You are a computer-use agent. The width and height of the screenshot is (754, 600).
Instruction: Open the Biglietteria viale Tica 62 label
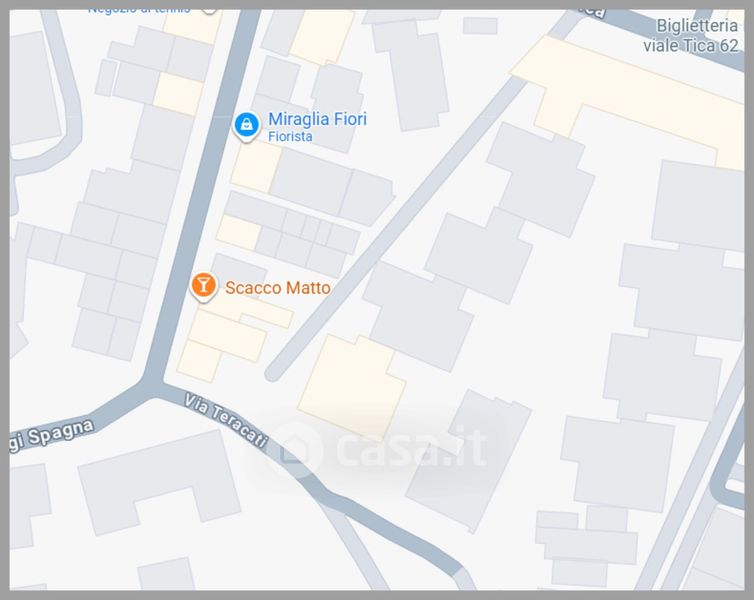pos(691,36)
